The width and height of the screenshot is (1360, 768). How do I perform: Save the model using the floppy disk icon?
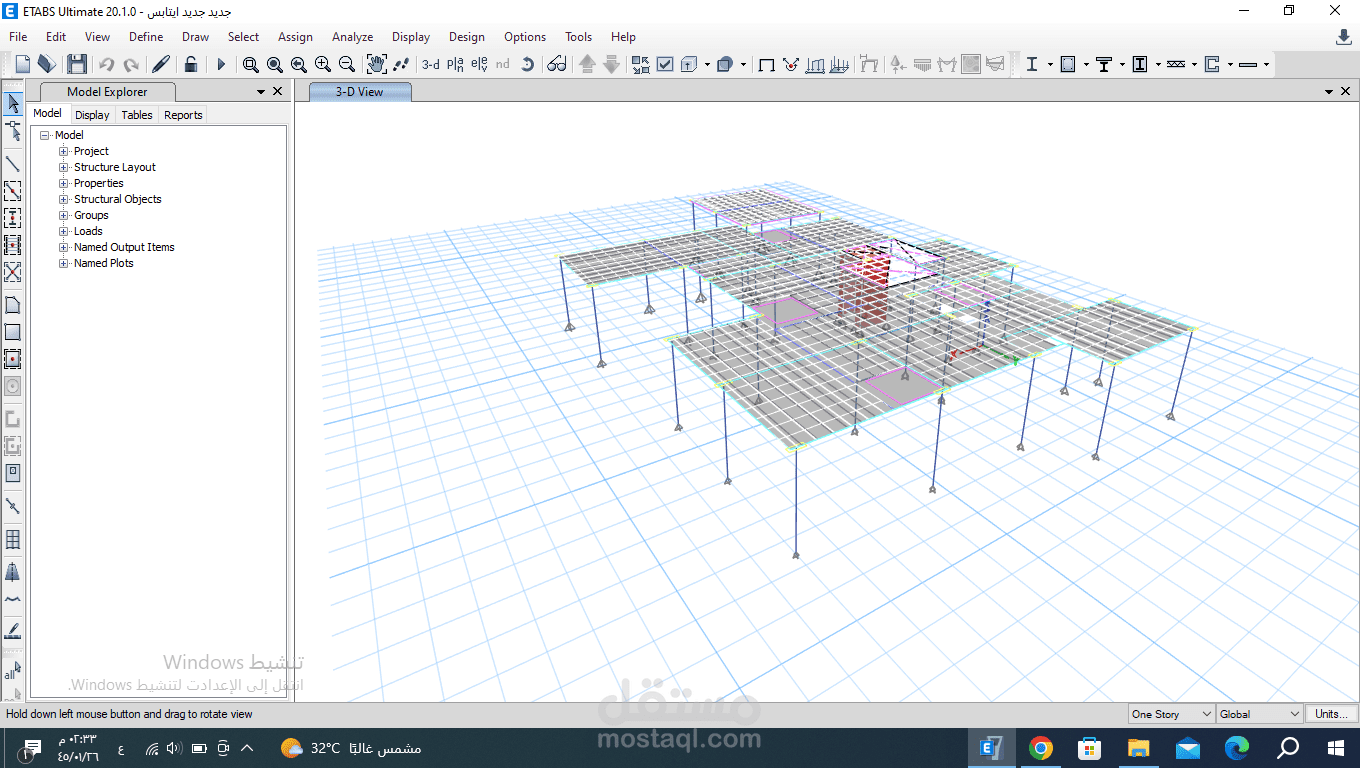pyautogui.click(x=77, y=64)
